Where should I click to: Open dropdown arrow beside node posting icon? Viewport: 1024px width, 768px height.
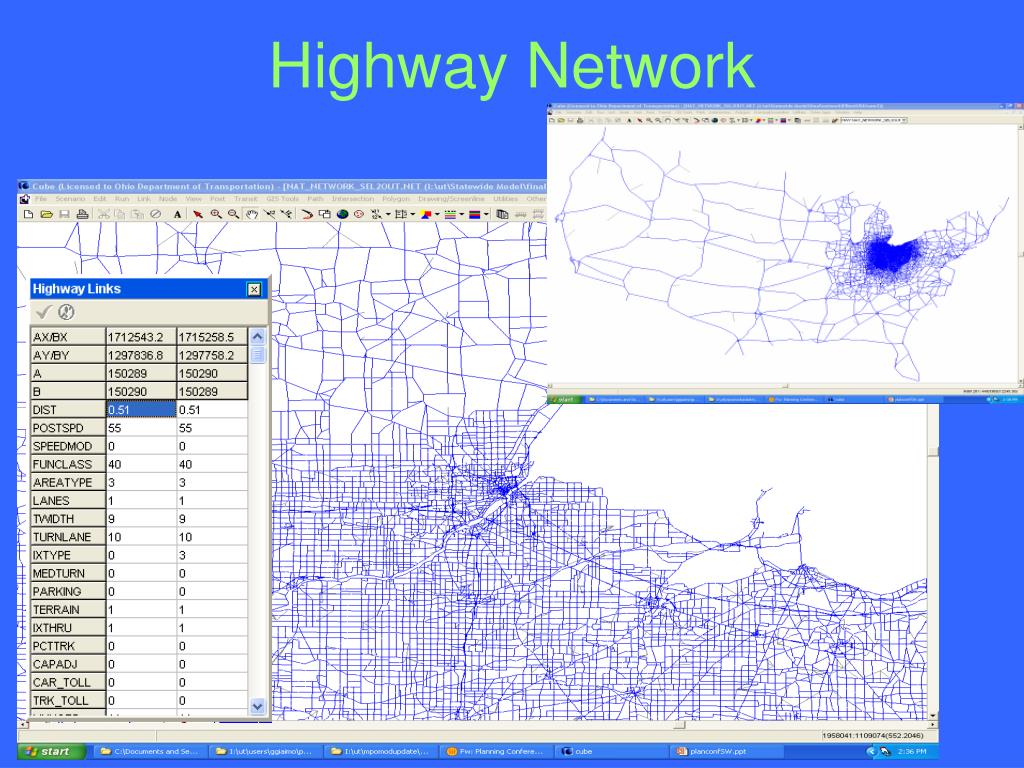(x=388, y=214)
